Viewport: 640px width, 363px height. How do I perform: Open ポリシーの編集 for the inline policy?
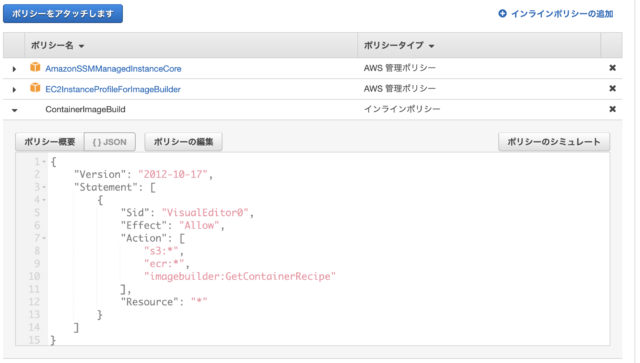click(183, 142)
